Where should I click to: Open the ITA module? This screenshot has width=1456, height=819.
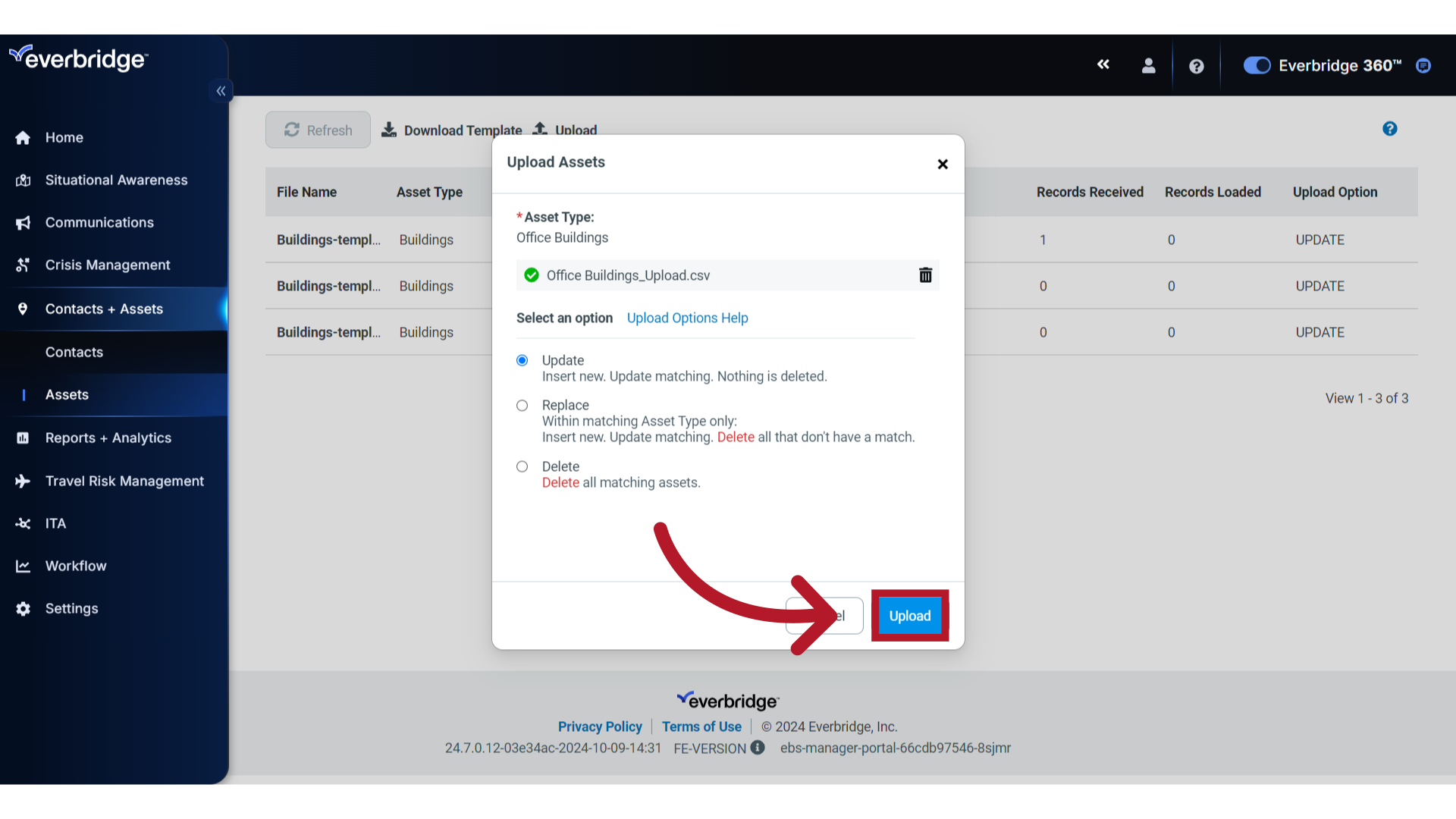(55, 523)
